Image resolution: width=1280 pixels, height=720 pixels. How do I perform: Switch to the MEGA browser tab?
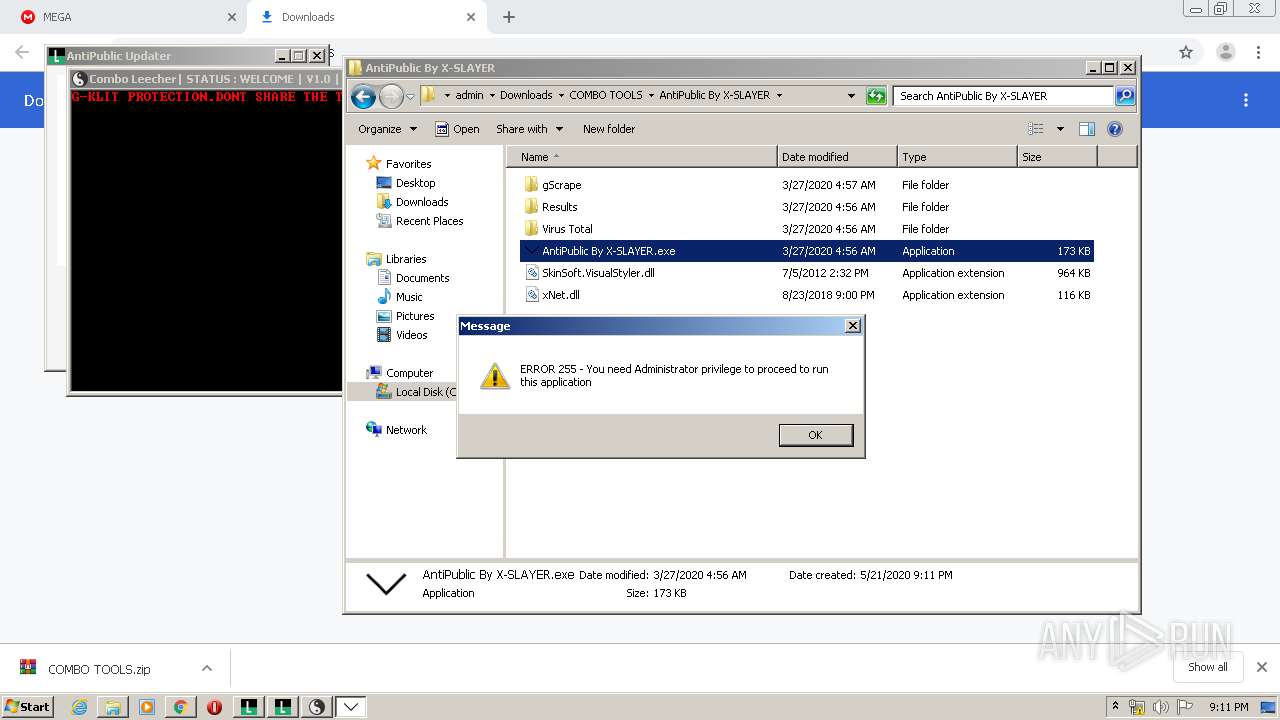[x=126, y=17]
